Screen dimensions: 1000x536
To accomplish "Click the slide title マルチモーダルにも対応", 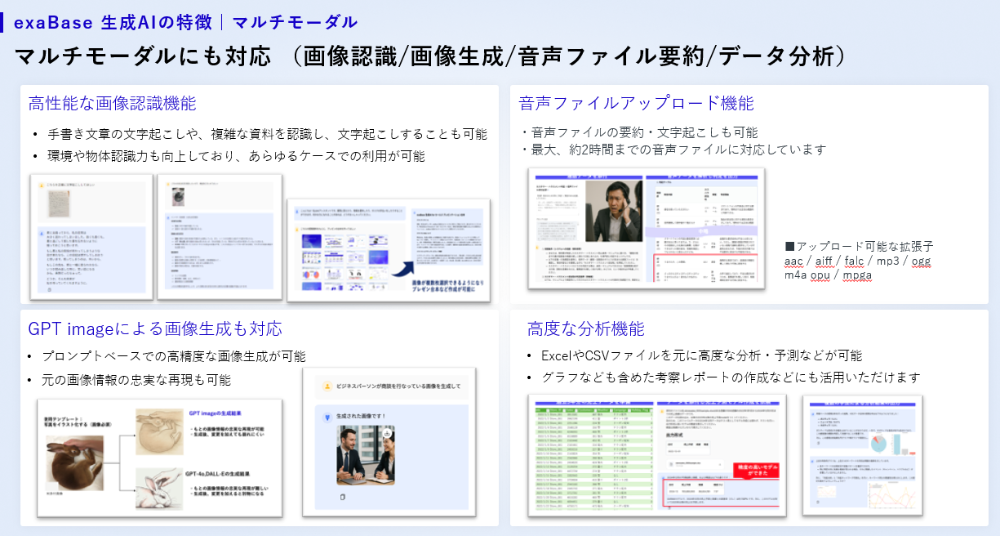I will [x=143, y=57].
